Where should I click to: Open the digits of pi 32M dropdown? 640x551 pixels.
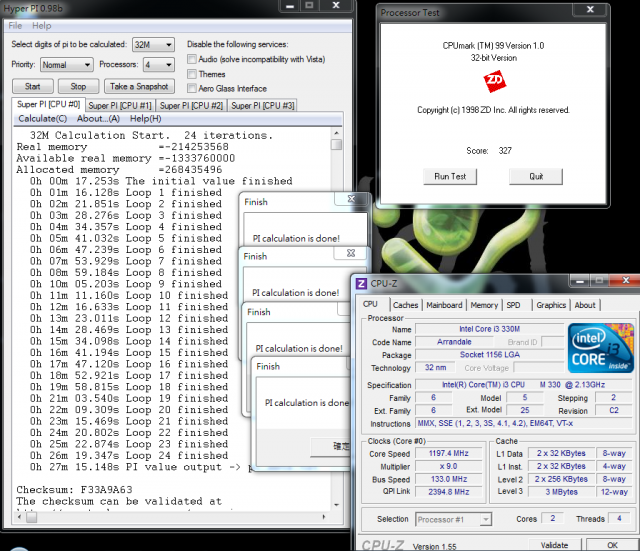[153, 44]
